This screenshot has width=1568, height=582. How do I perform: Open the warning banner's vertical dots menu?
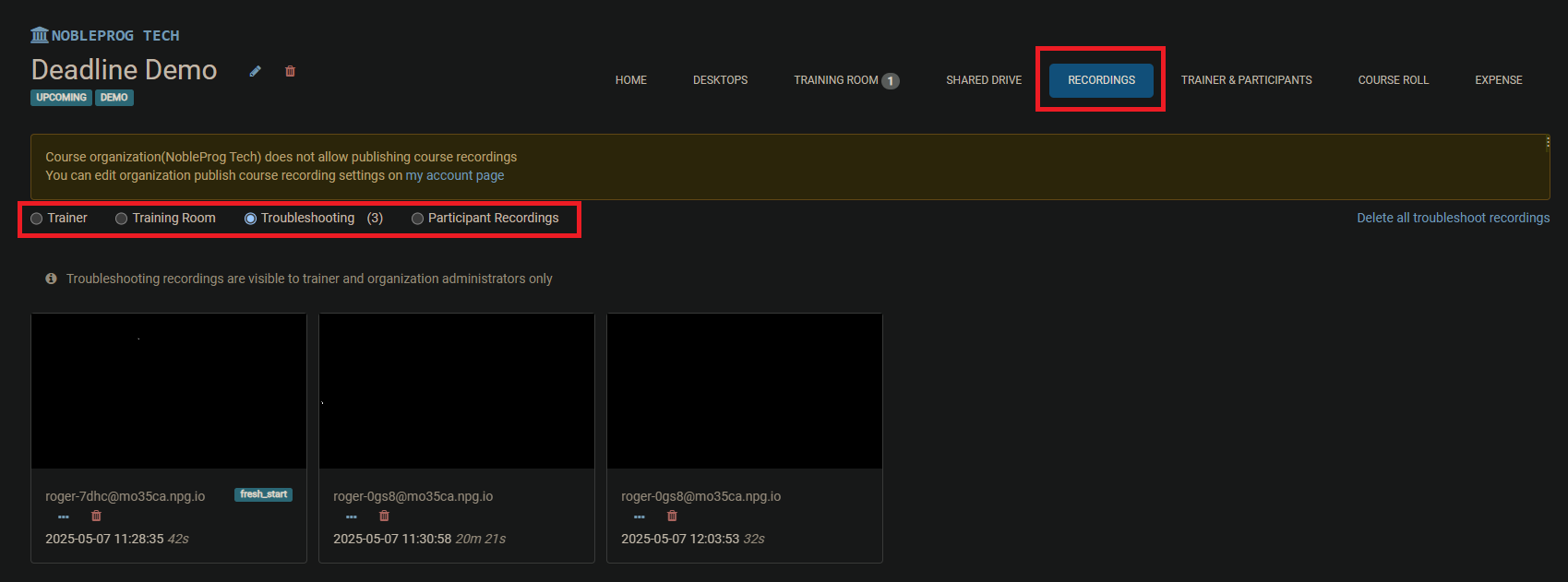point(1548,142)
